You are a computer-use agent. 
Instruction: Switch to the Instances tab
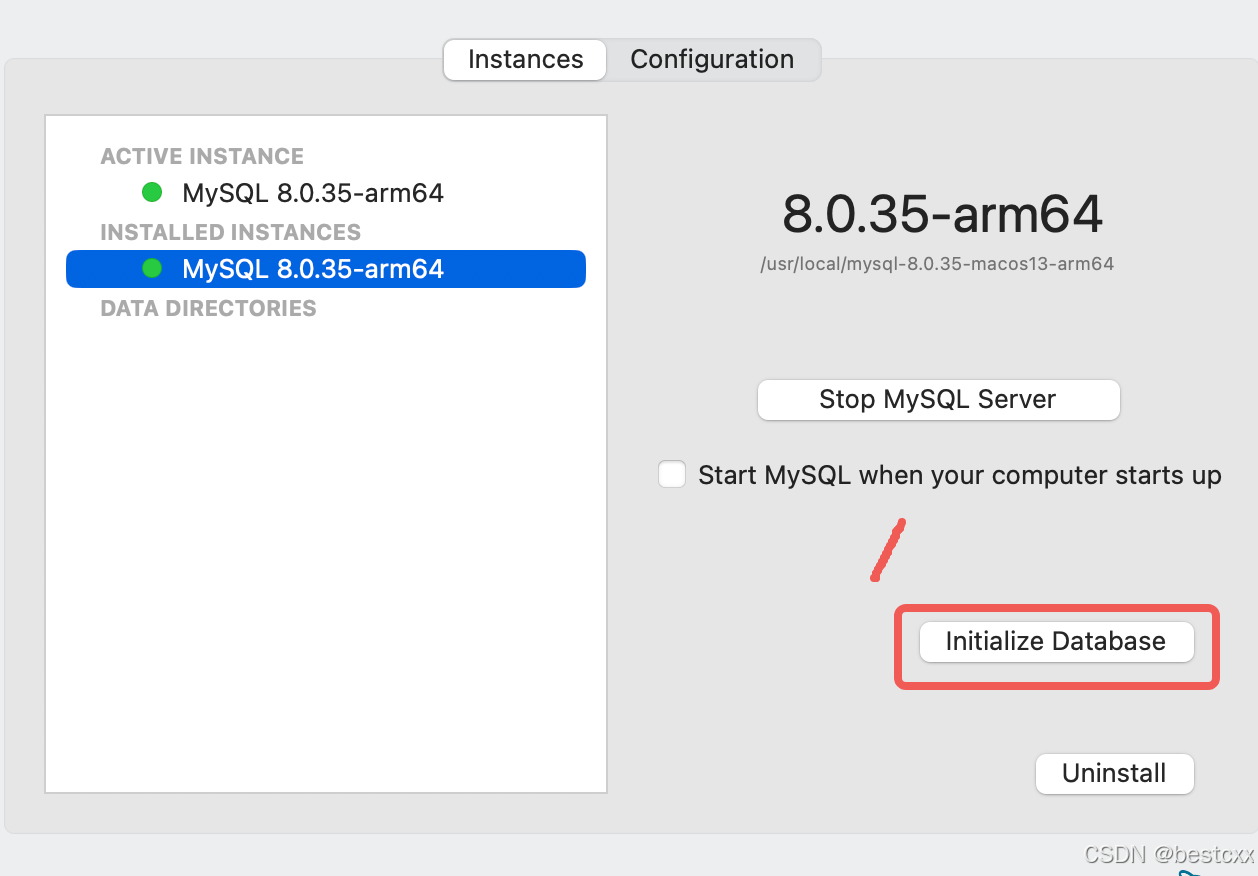click(524, 59)
